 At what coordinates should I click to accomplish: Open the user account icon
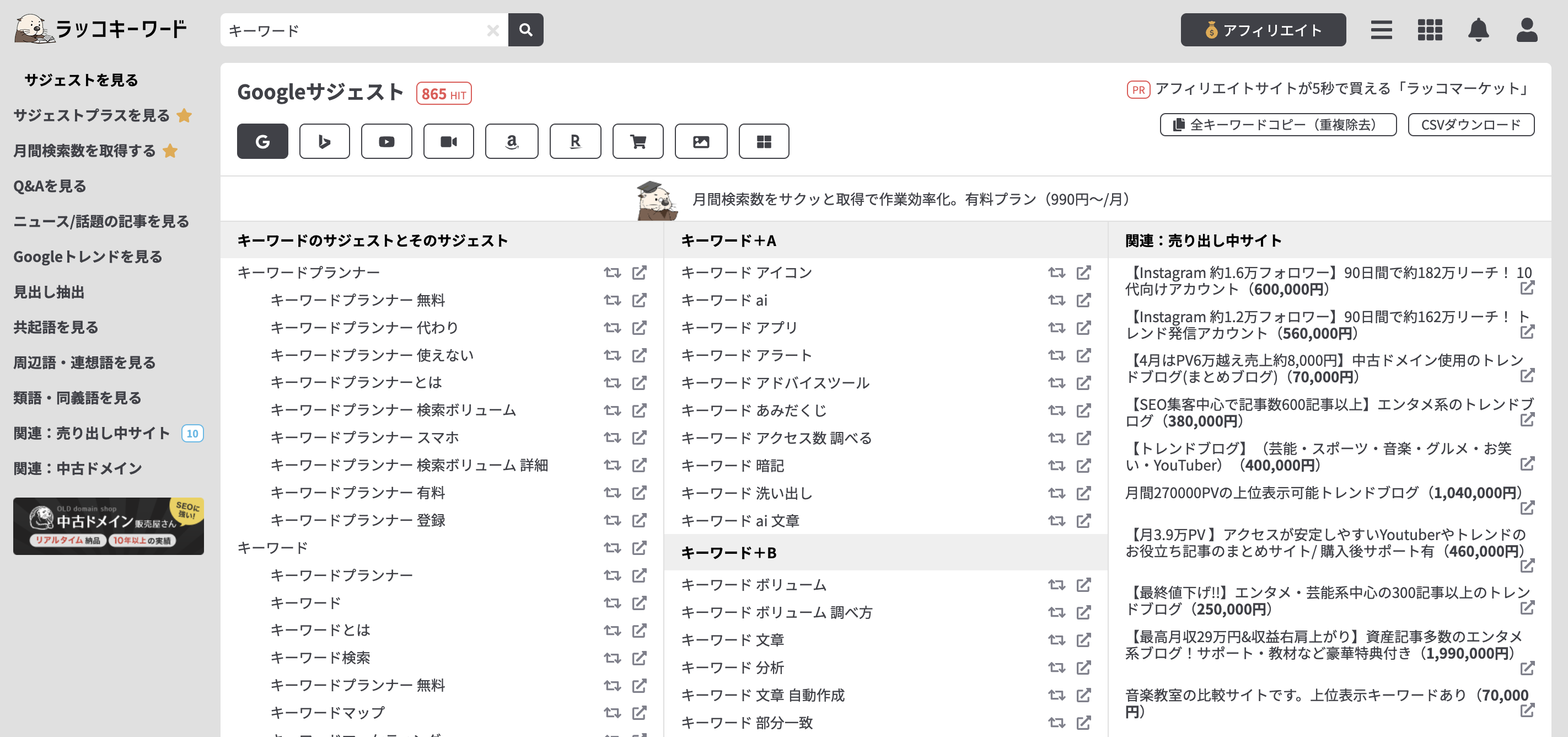point(1527,30)
